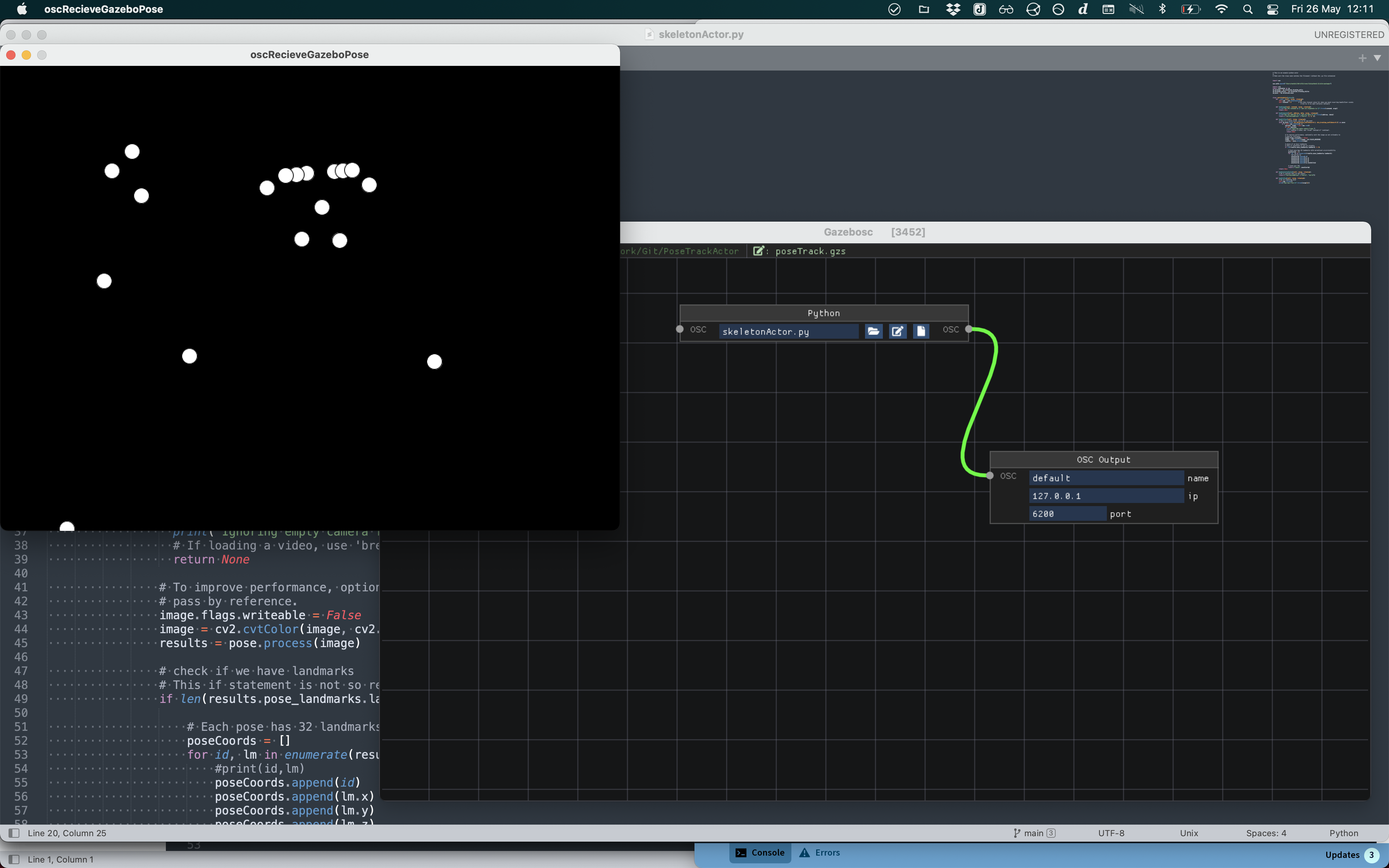
Task: Click the edit icon beside poseTrack.gzs
Action: click(x=759, y=251)
